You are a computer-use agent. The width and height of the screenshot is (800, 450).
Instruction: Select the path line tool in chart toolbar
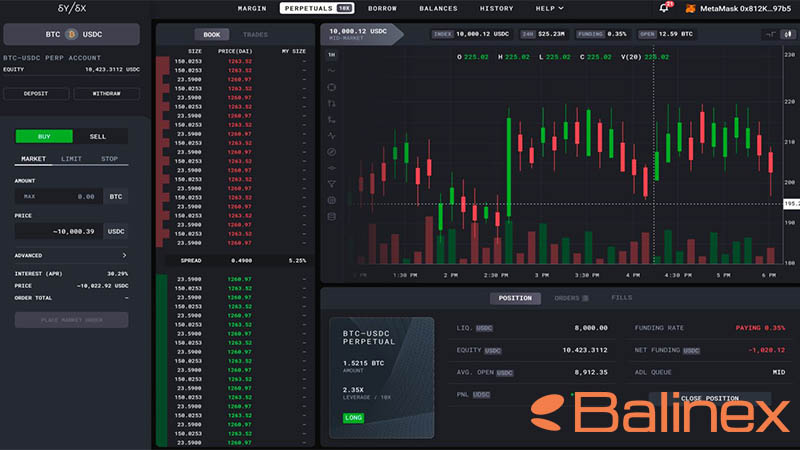[x=332, y=120]
